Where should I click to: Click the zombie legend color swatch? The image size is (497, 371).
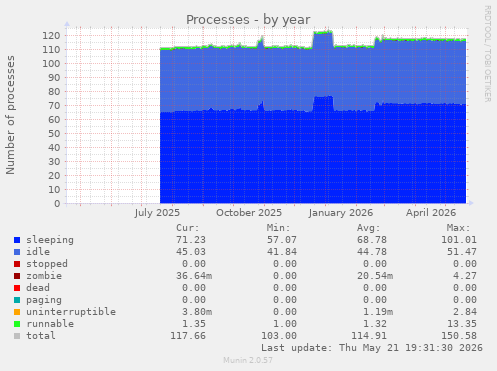tap(17, 276)
